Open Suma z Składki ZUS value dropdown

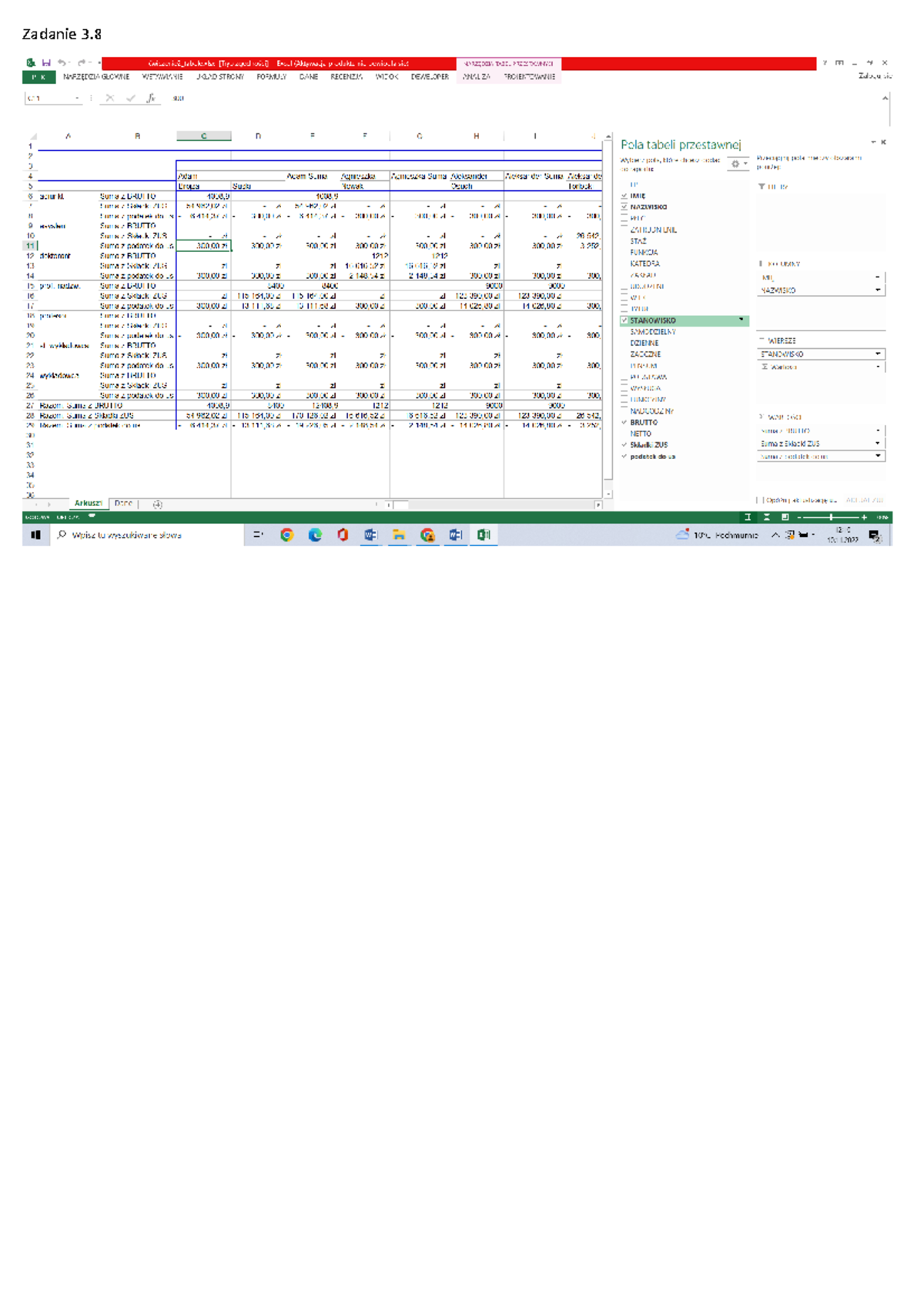point(878,444)
